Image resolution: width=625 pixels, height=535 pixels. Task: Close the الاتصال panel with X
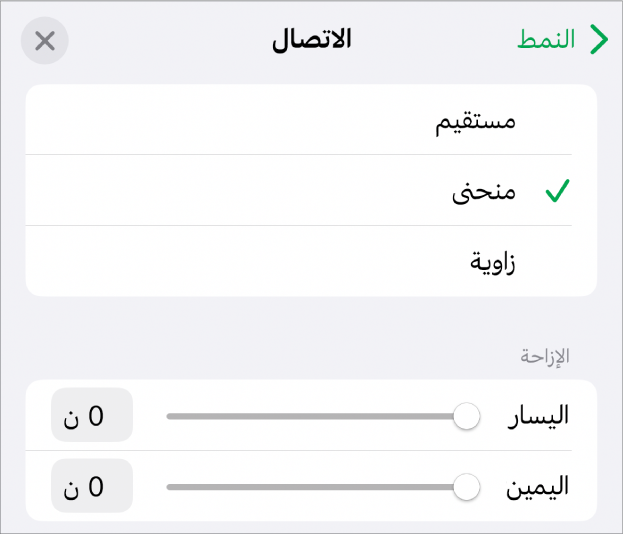(45, 41)
